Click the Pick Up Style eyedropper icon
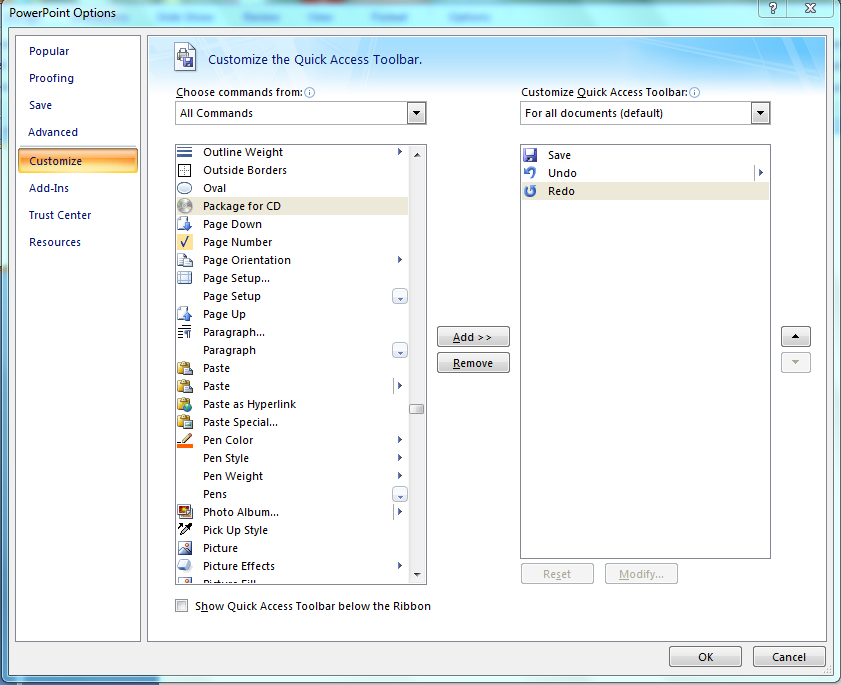The height and width of the screenshot is (685, 841). (185, 530)
